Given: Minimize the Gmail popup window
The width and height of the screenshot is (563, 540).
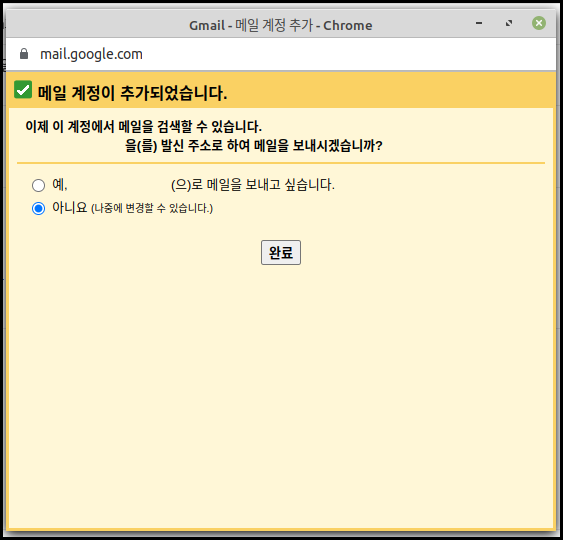Looking at the screenshot, I should 479,23.
